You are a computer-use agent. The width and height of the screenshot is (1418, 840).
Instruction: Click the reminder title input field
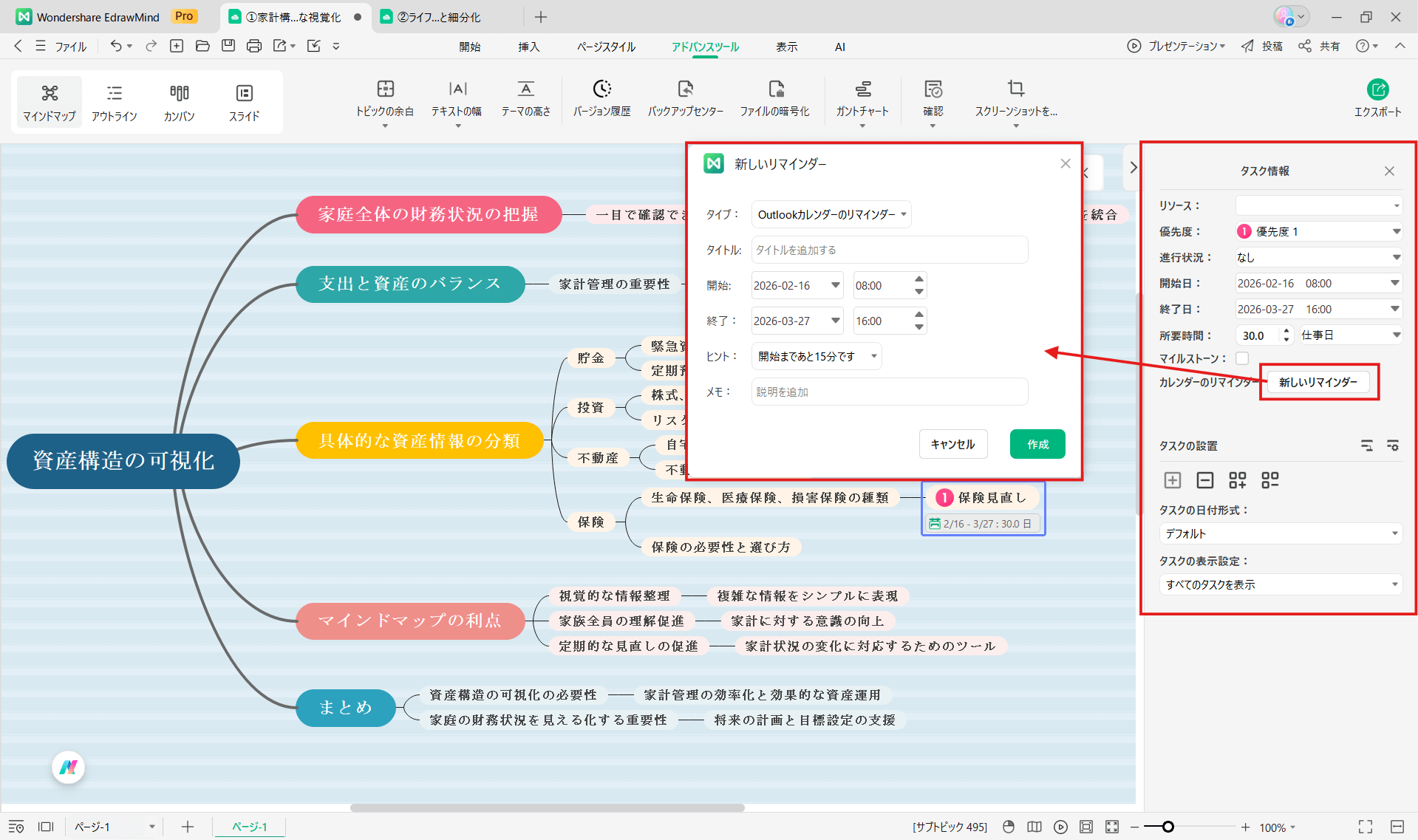(889, 250)
